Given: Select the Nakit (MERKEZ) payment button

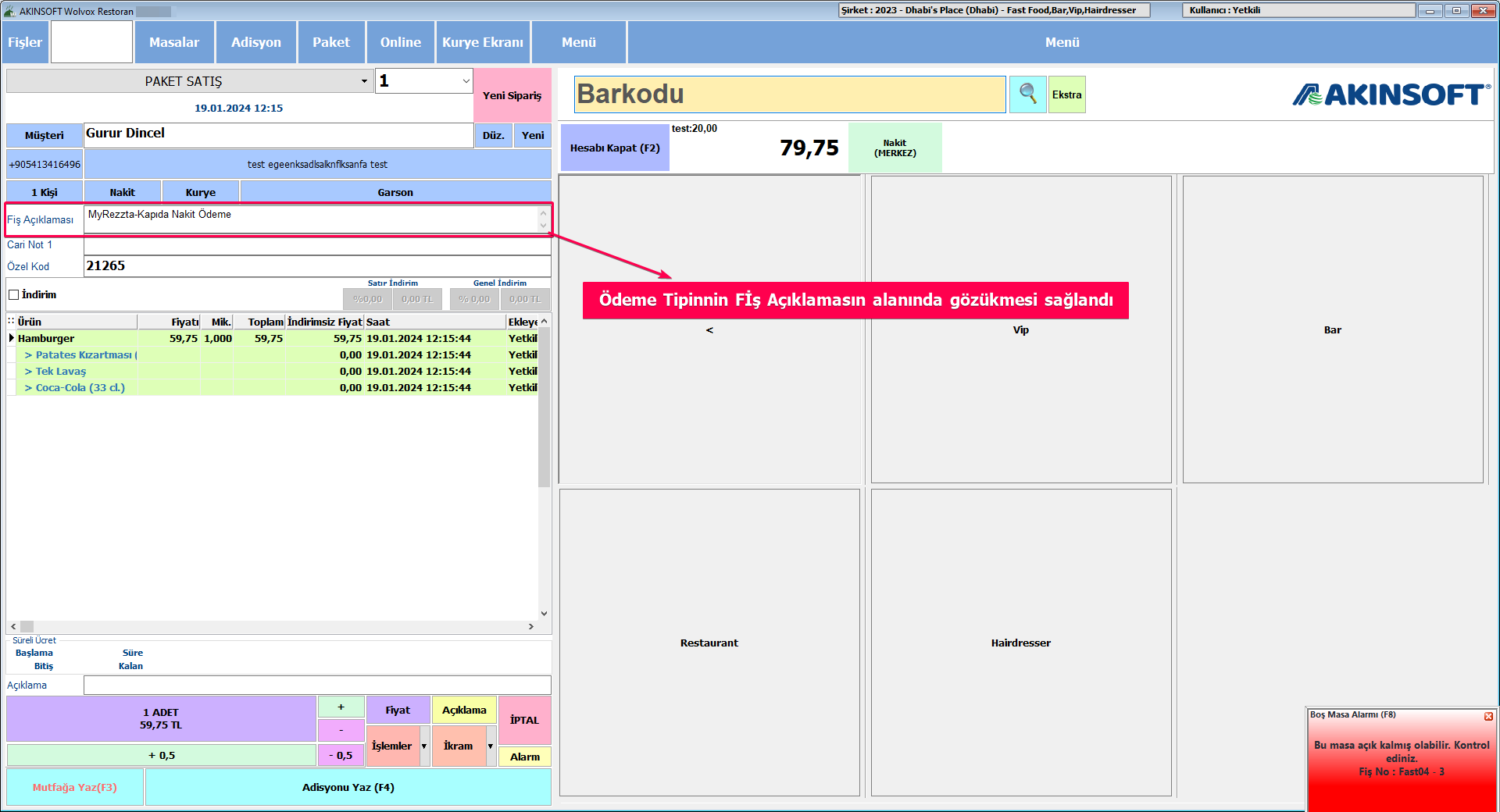Looking at the screenshot, I should pyautogui.click(x=895, y=148).
